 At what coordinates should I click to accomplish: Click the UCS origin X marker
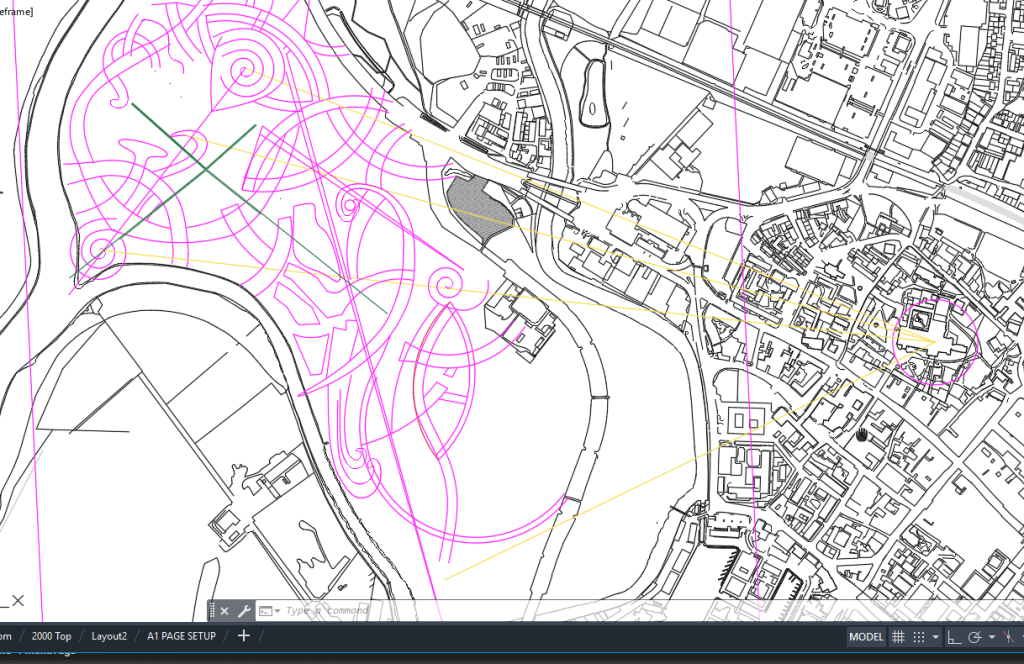18,601
